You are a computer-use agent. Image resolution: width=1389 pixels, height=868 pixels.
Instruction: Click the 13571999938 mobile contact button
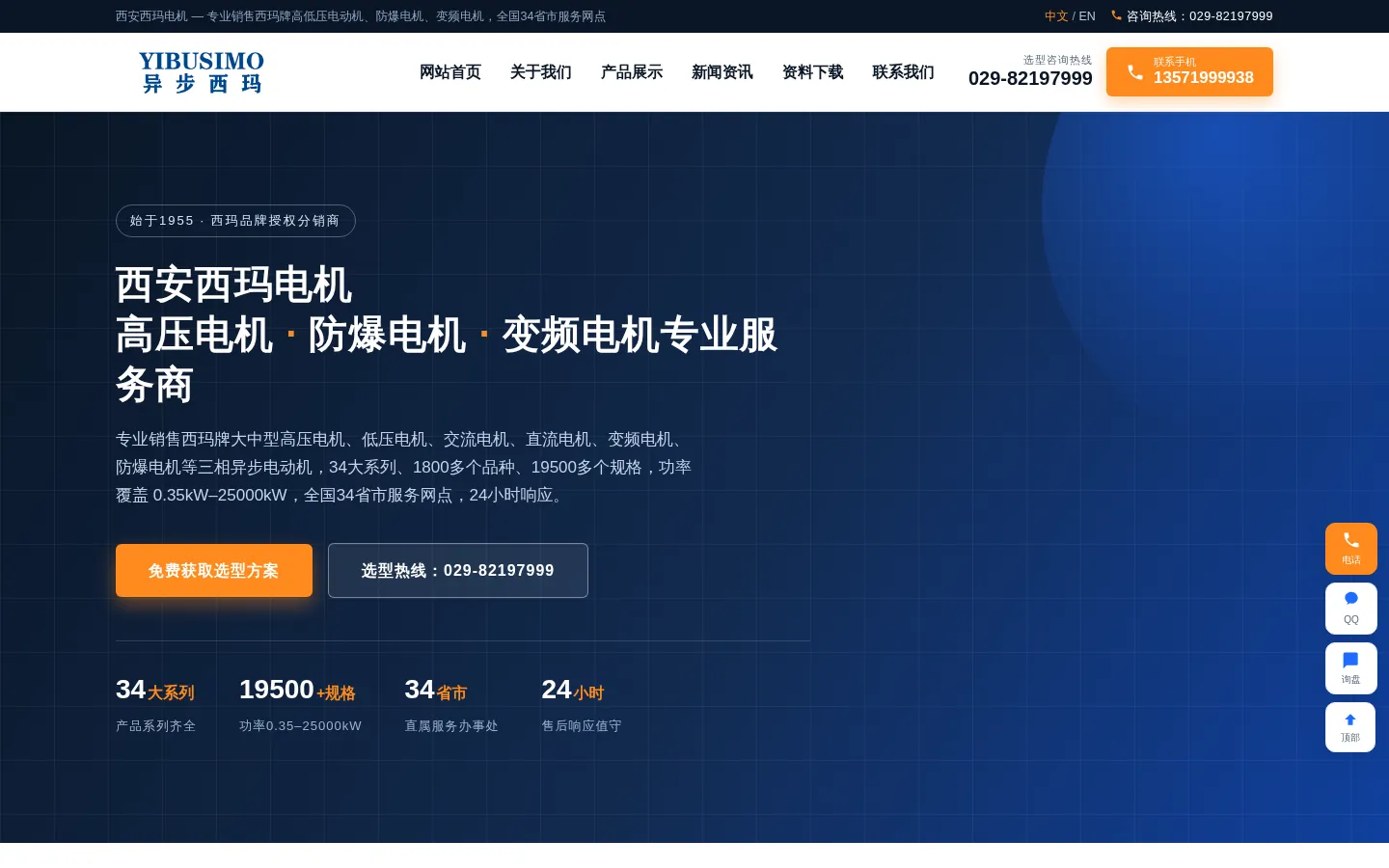(x=1189, y=72)
